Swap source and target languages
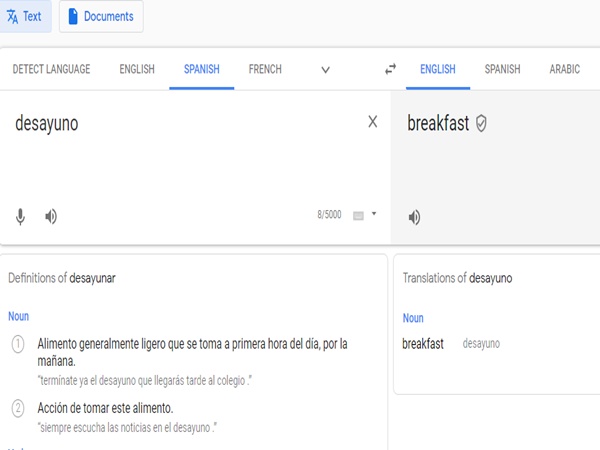Viewport: 600px width, 450px height. point(391,69)
